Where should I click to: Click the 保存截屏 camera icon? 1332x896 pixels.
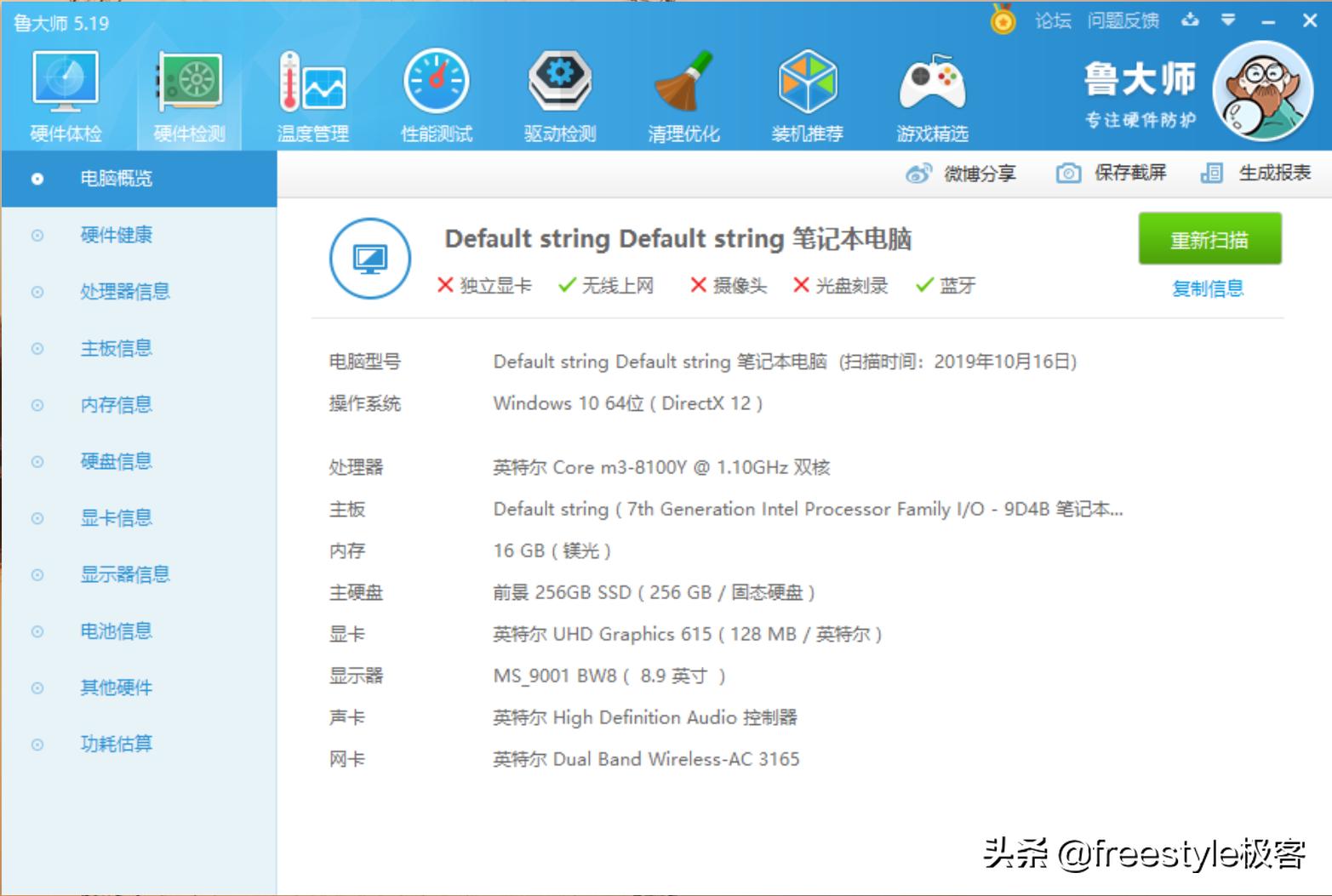pyautogui.click(x=1068, y=174)
